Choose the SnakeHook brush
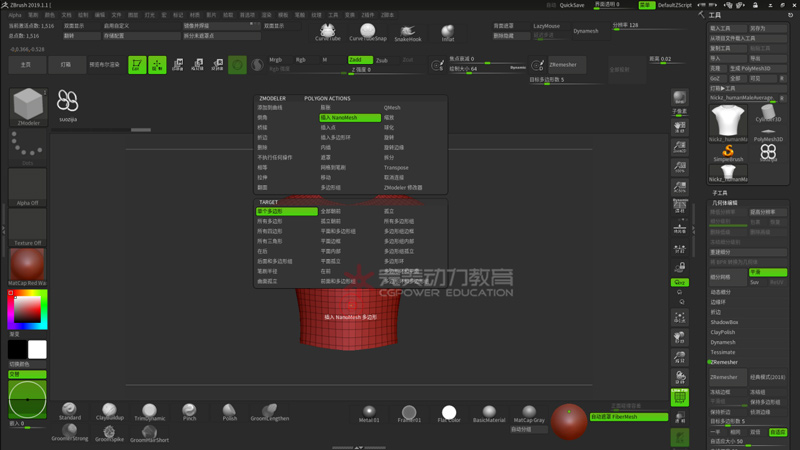Image resolution: width=800 pixels, height=450 pixels. [x=407, y=32]
